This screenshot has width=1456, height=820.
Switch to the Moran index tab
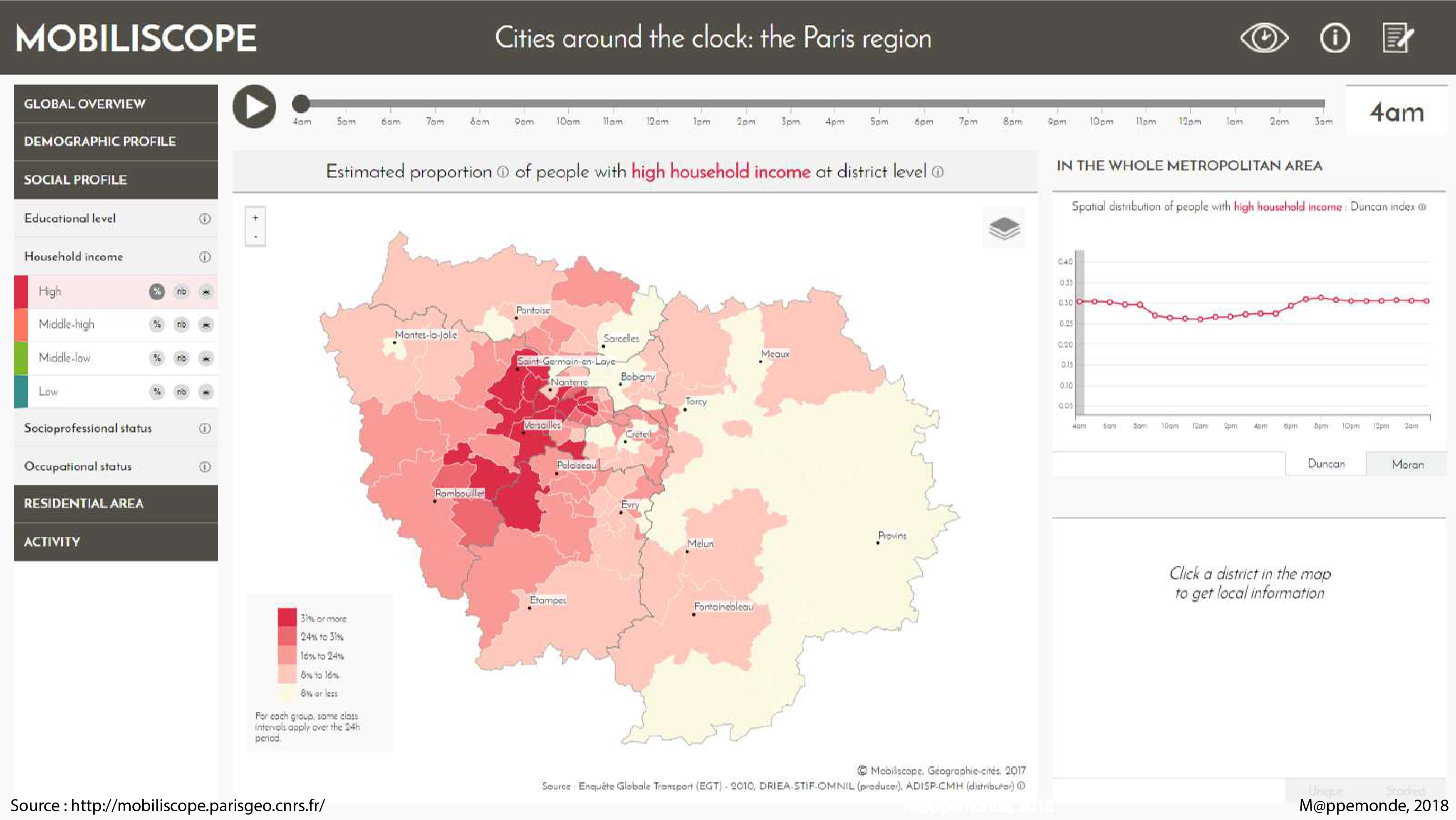(1407, 465)
